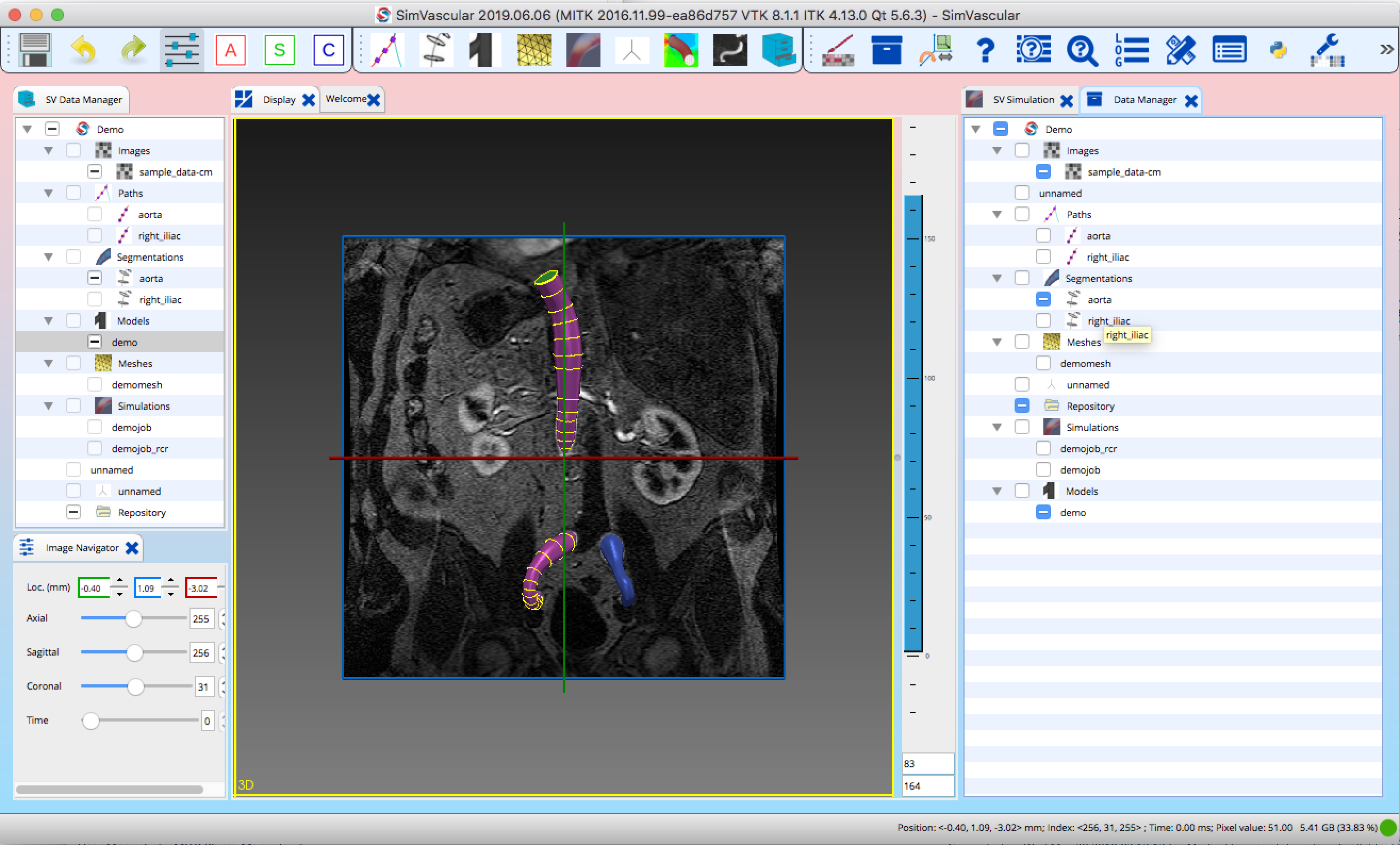Collapse the Simulations tree in right panel
1400x845 pixels.
(996, 427)
